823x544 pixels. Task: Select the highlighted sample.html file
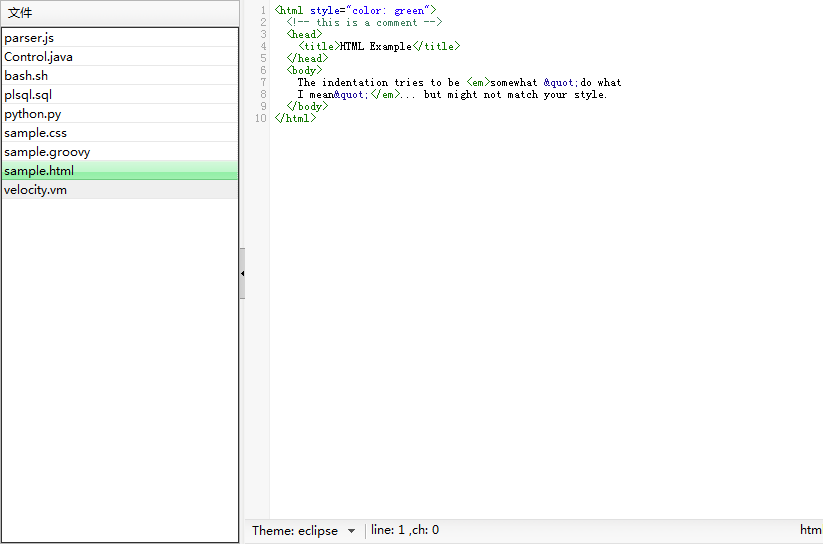[38, 171]
